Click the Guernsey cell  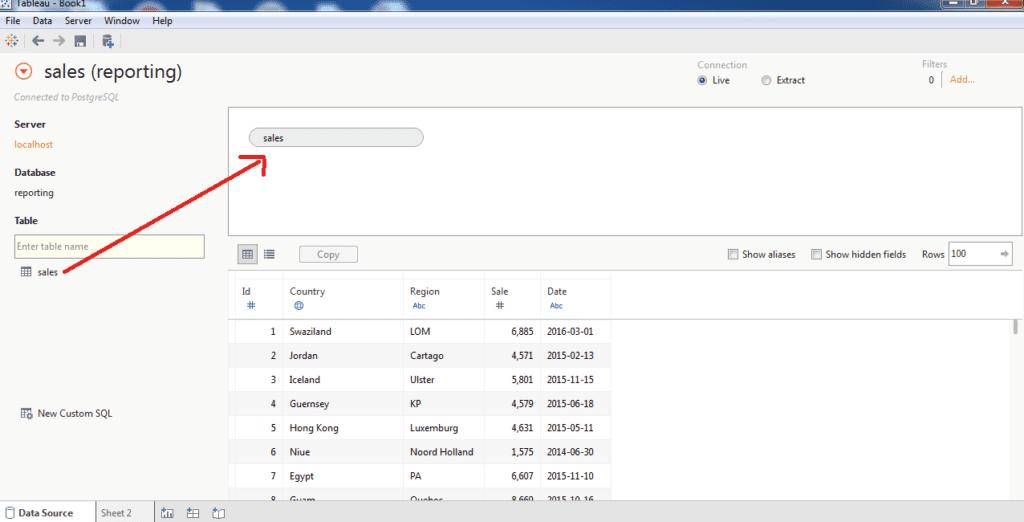343,404
